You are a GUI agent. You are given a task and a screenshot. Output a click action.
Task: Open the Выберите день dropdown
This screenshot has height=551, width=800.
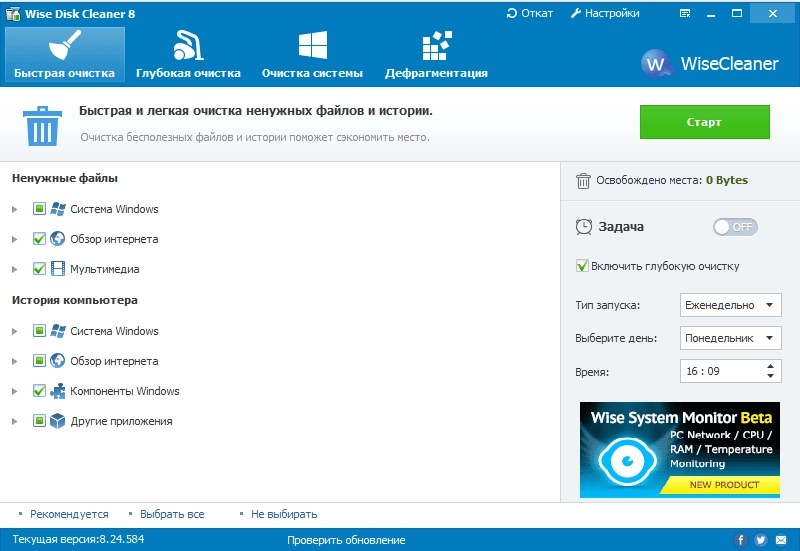731,338
